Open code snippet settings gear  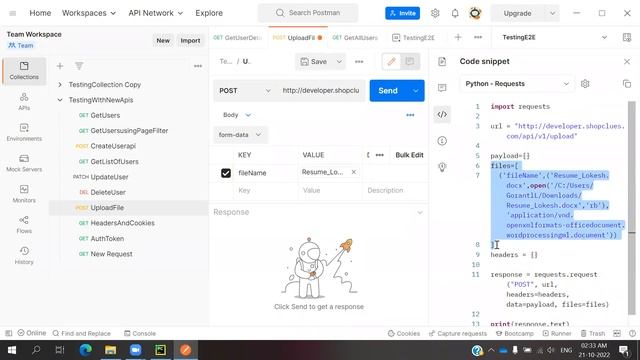(585, 84)
